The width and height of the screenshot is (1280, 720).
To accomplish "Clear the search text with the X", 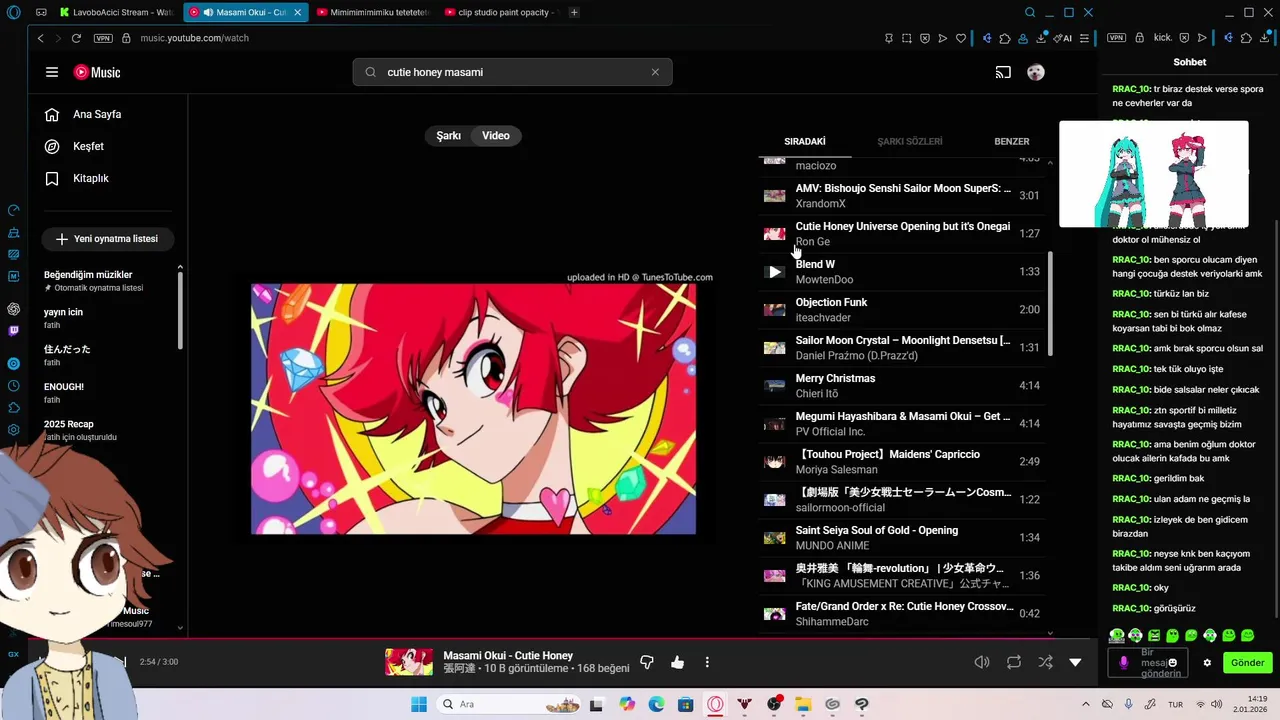I will (x=655, y=72).
